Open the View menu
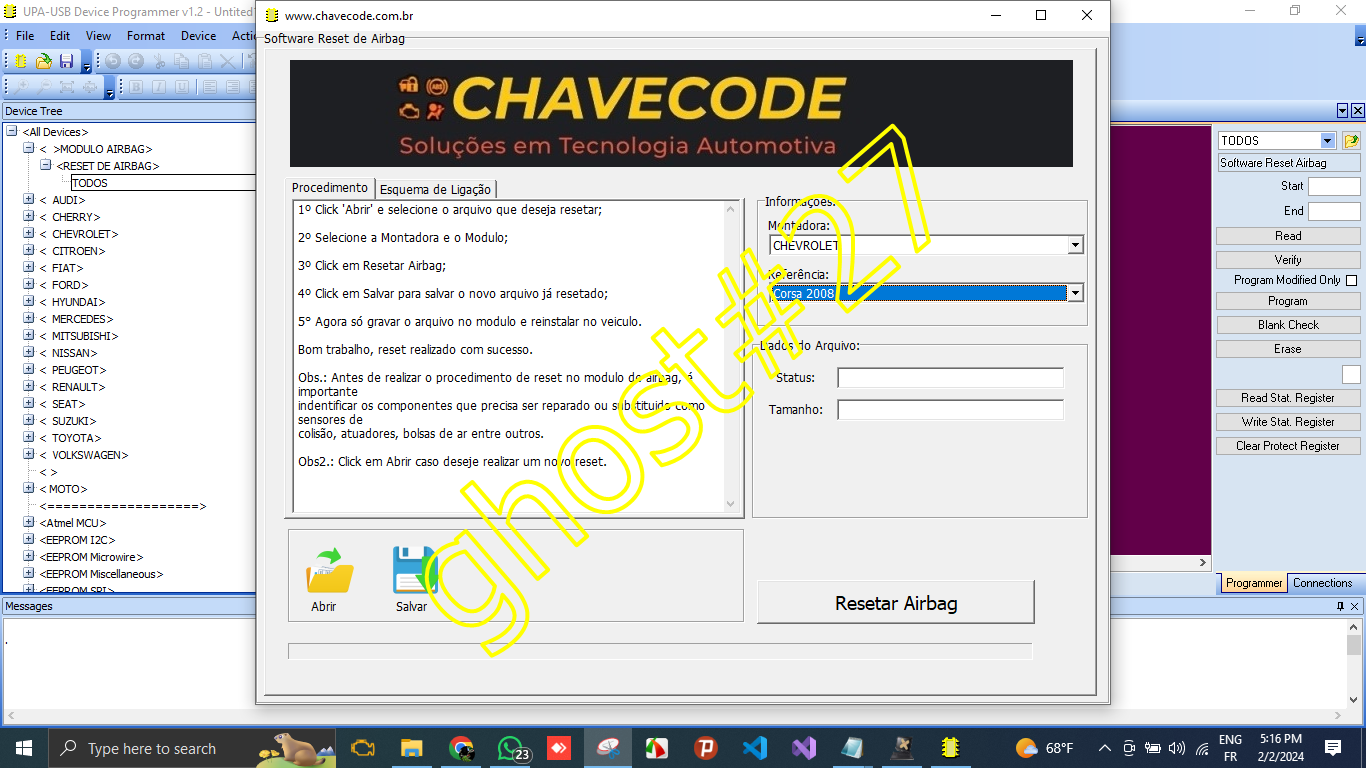Viewport: 1366px width, 768px height. [x=99, y=36]
